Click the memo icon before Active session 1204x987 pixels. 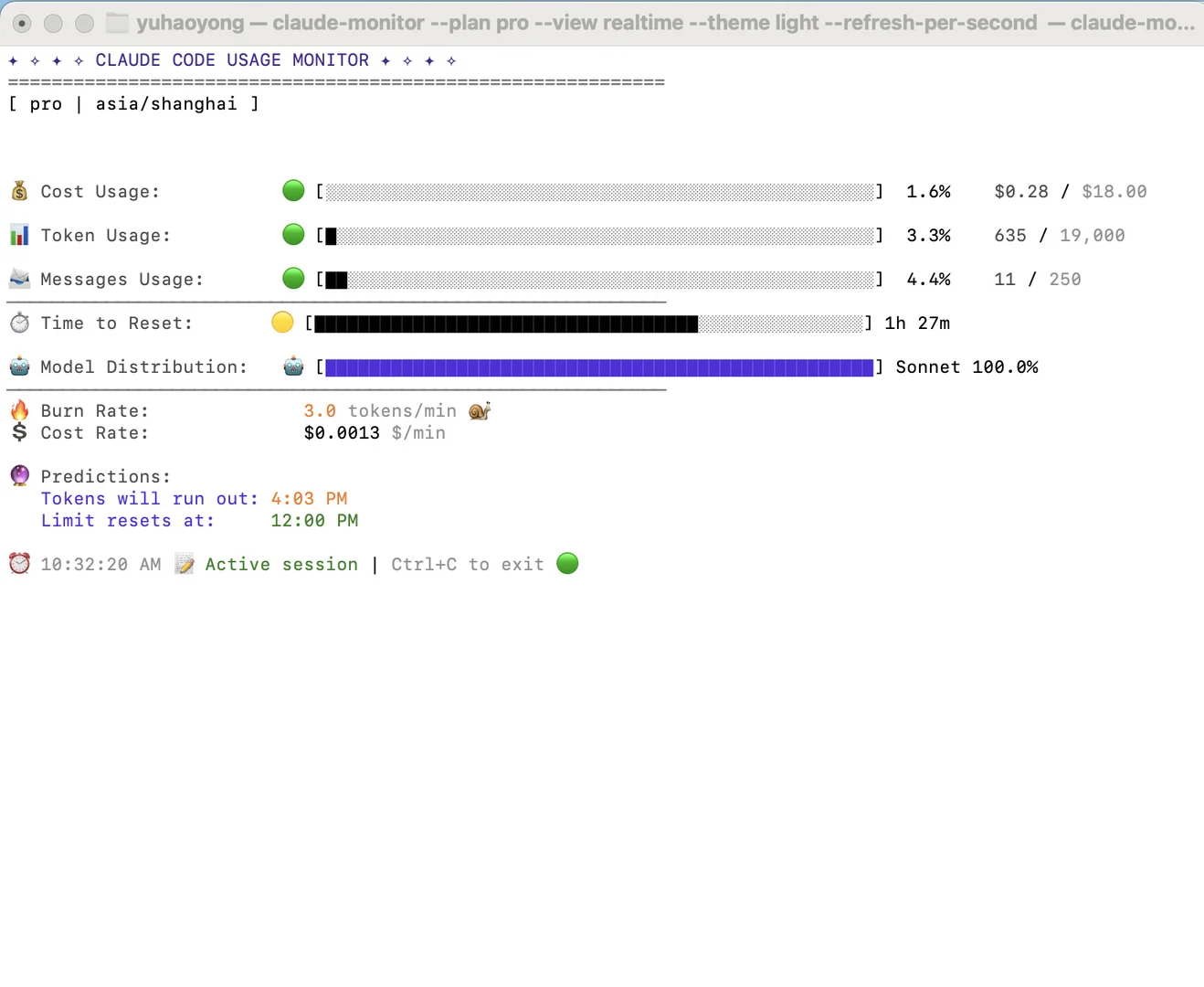pos(185,564)
